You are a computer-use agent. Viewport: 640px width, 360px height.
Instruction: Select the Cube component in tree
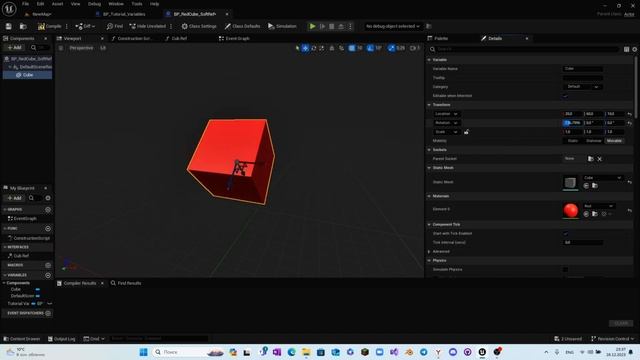pyautogui.click(x=27, y=75)
